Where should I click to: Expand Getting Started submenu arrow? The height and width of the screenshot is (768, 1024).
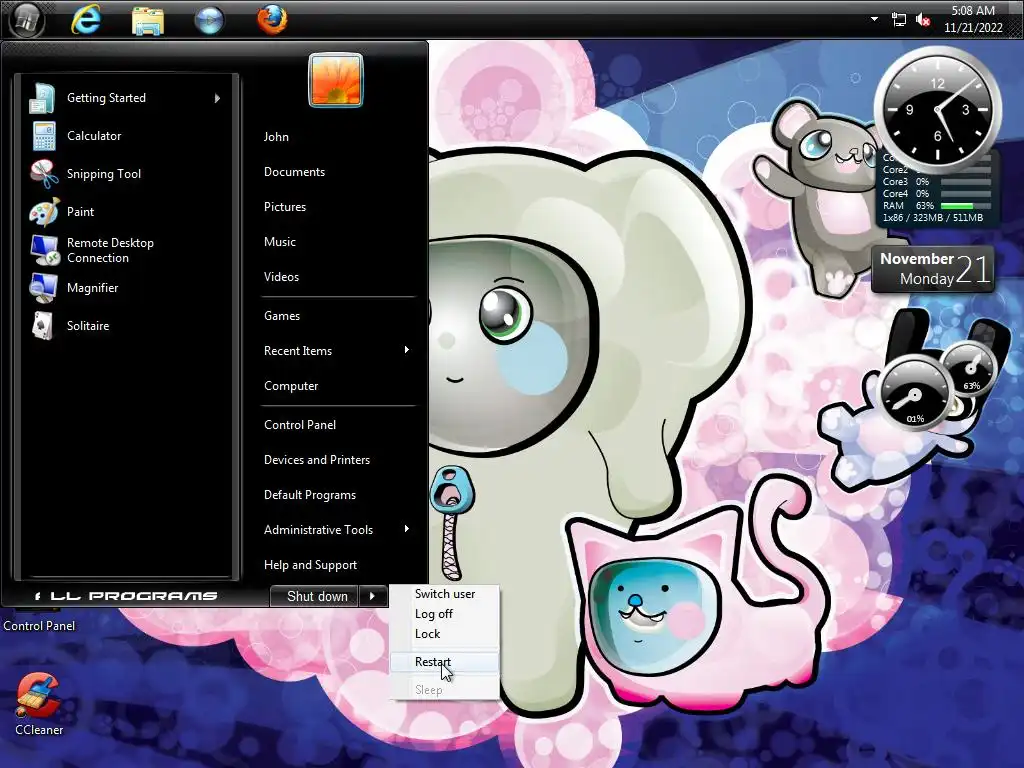[217, 98]
